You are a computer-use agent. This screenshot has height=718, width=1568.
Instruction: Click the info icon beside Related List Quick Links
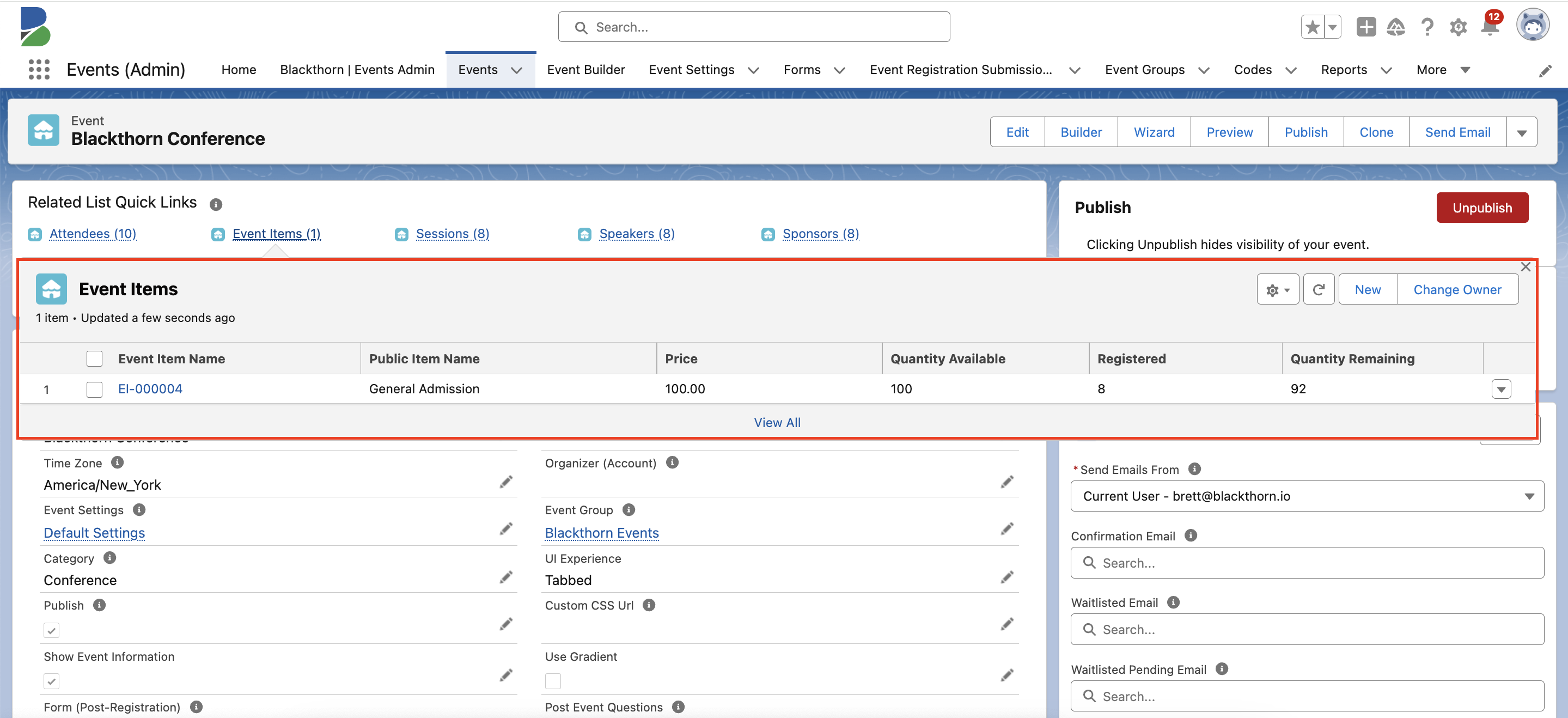tap(216, 205)
